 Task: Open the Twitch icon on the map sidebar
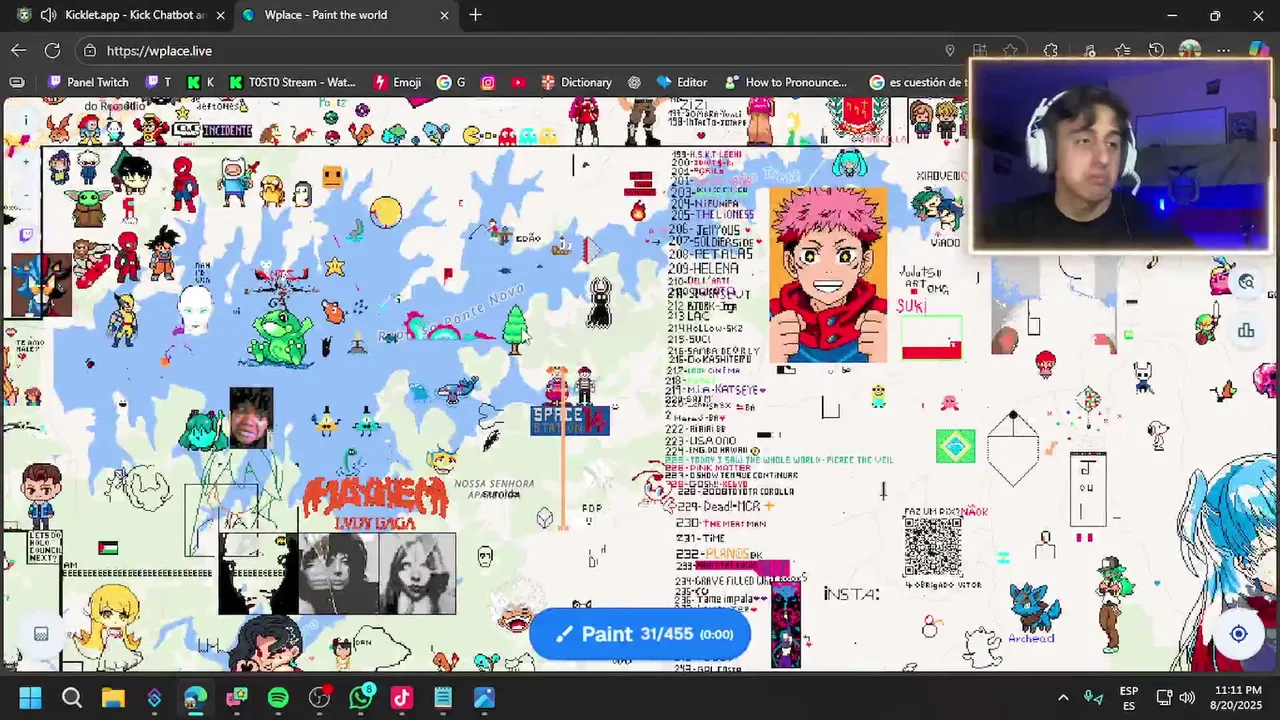(x=26, y=236)
